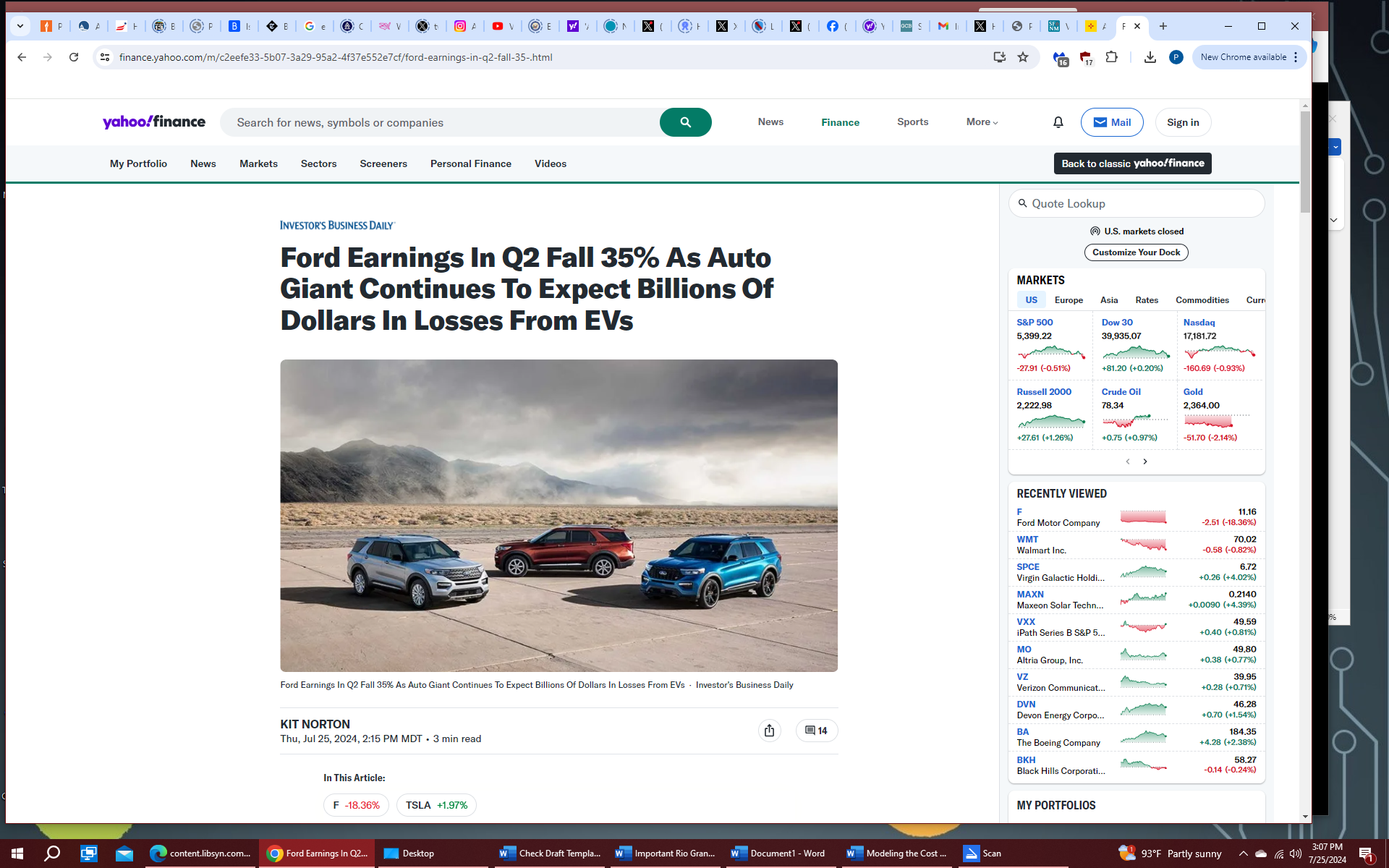Expand the More dropdown menu
The image size is (1389, 868).
(982, 122)
